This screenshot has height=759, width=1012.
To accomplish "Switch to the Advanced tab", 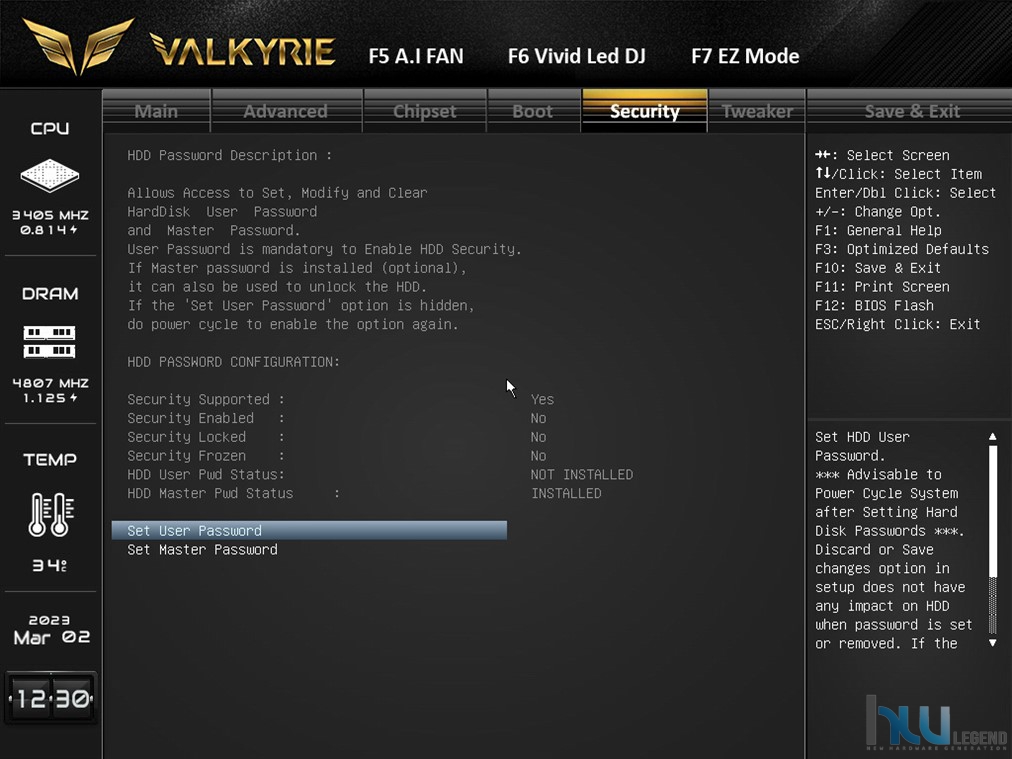I will point(286,111).
